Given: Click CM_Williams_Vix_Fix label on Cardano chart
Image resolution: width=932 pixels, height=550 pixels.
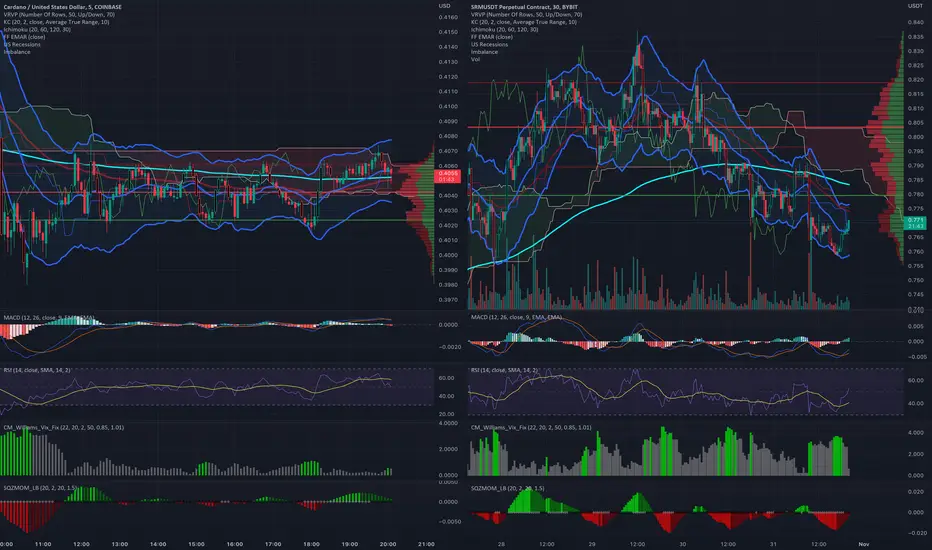Looking at the screenshot, I should pyautogui.click(x=64, y=428).
